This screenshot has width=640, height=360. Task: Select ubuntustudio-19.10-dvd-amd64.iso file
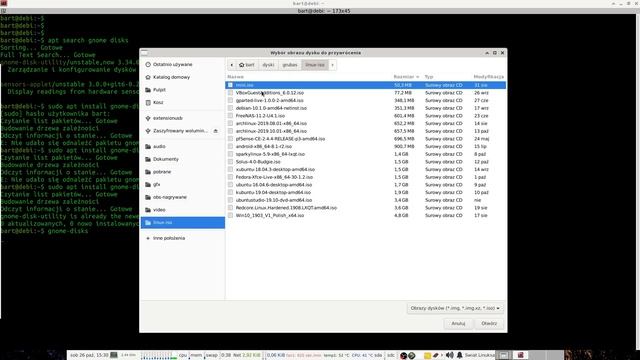point(366,200)
